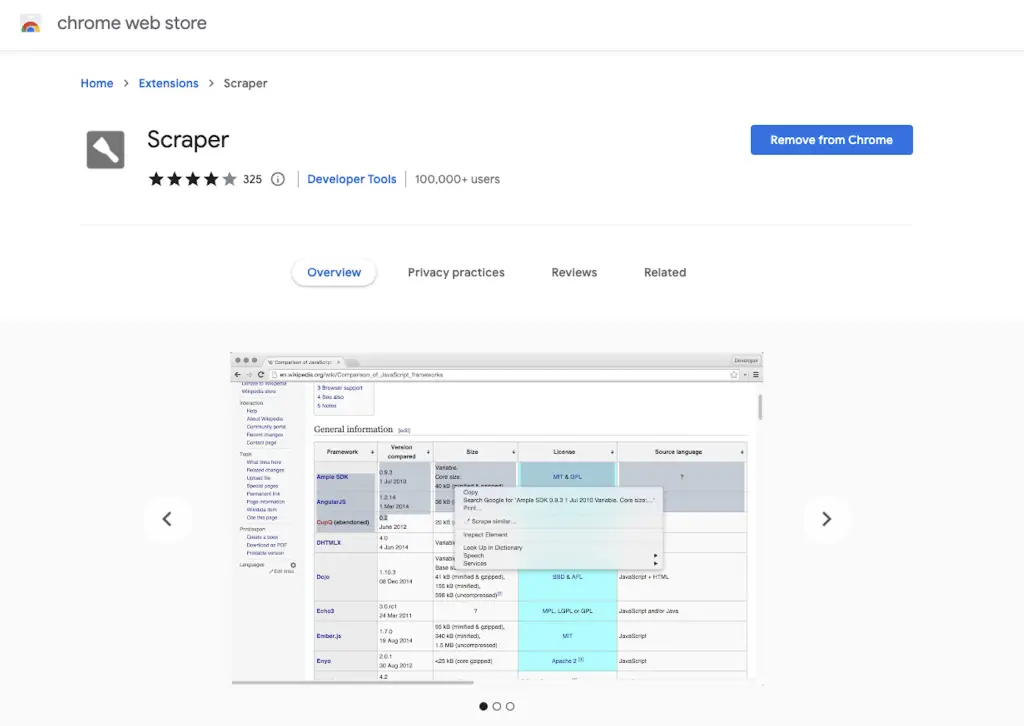Switch to the Privacy practices tab
The image size is (1024, 726).
click(456, 272)
